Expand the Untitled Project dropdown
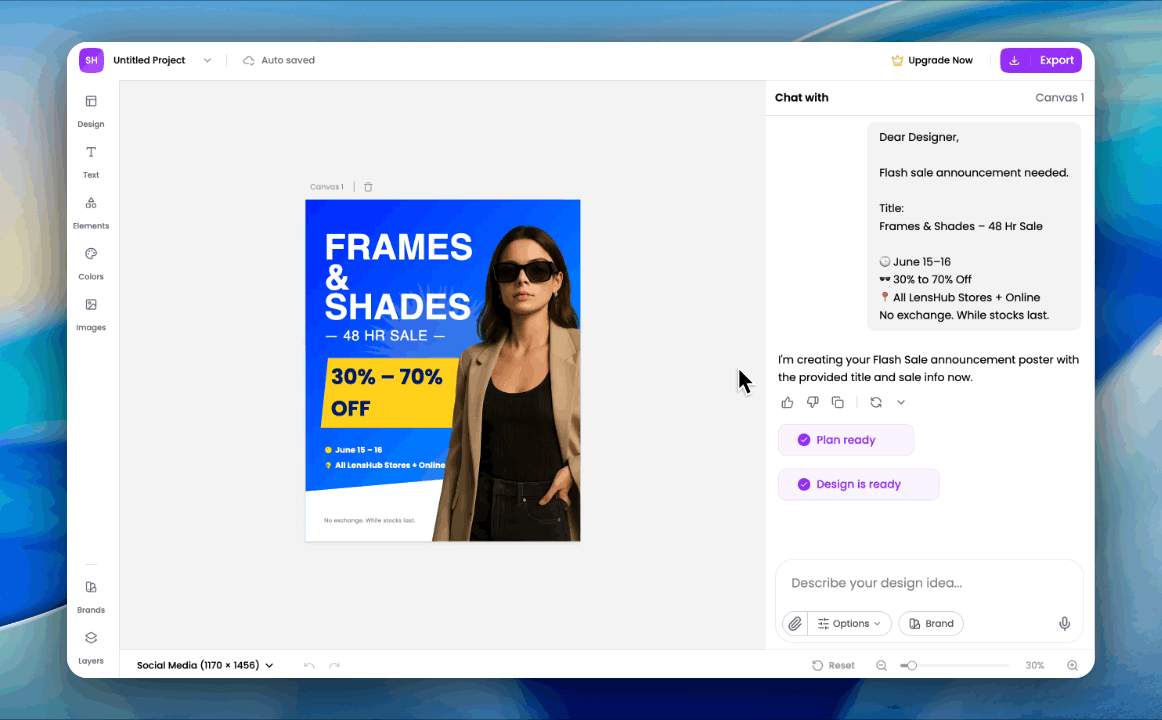This screenshot has width=1162, height=720. [207, 60]
